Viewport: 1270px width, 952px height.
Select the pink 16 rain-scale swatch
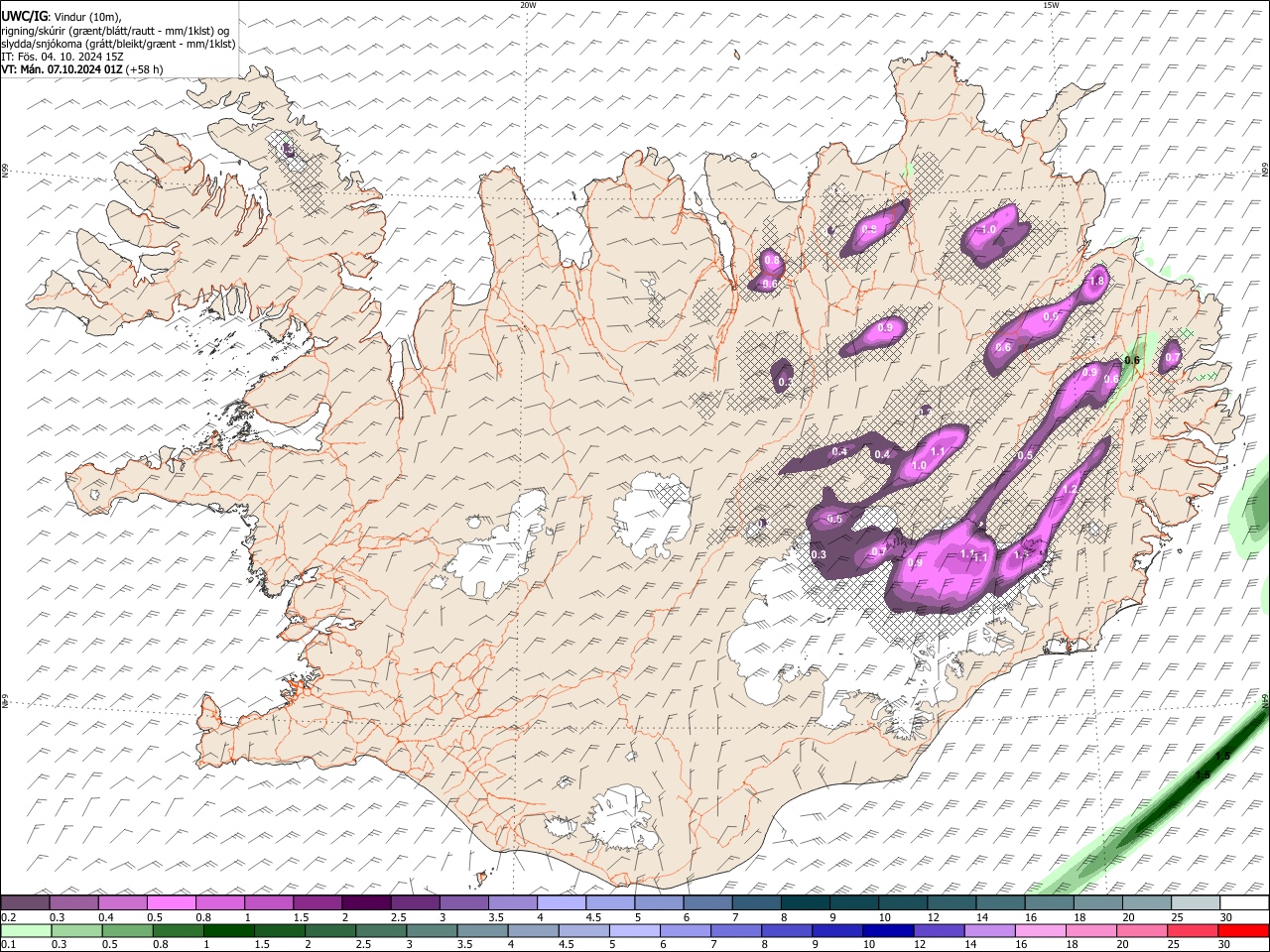click(1040, 931)
